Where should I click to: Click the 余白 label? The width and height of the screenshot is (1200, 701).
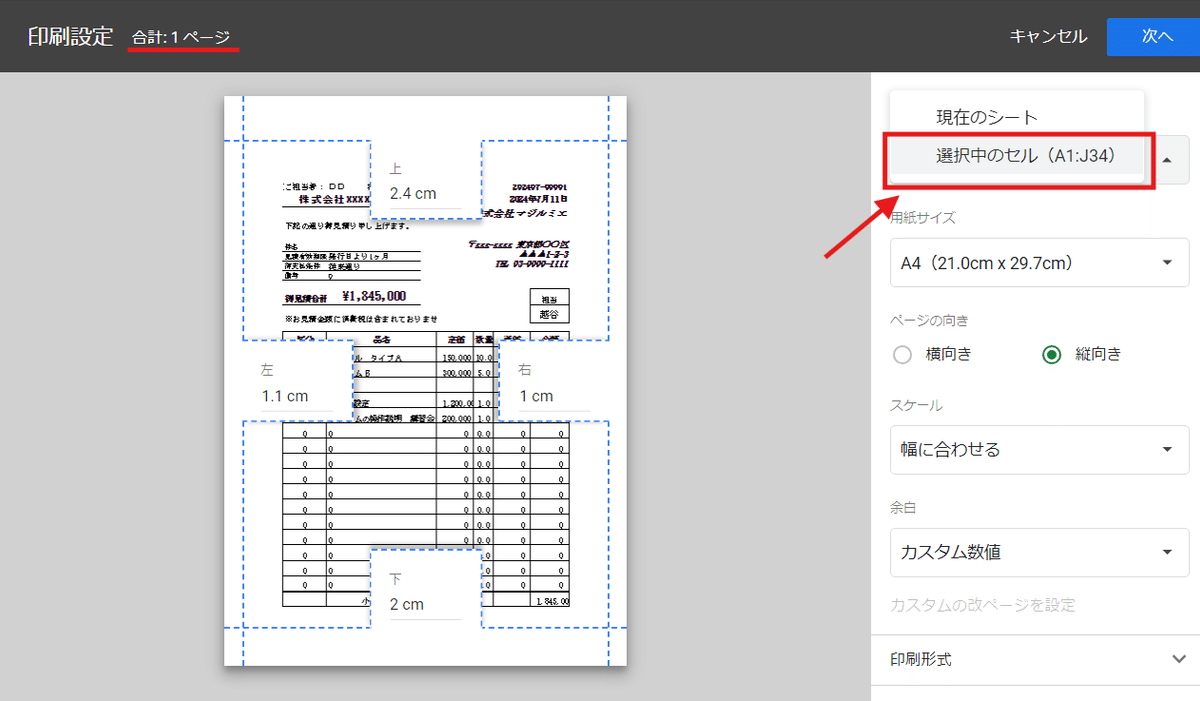pos(903,508)
